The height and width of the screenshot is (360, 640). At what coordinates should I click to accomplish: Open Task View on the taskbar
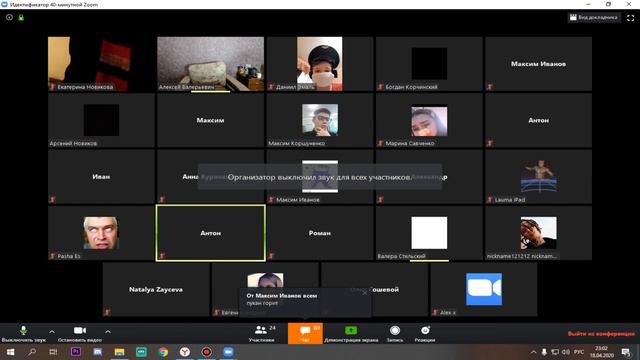click(53, 352)
